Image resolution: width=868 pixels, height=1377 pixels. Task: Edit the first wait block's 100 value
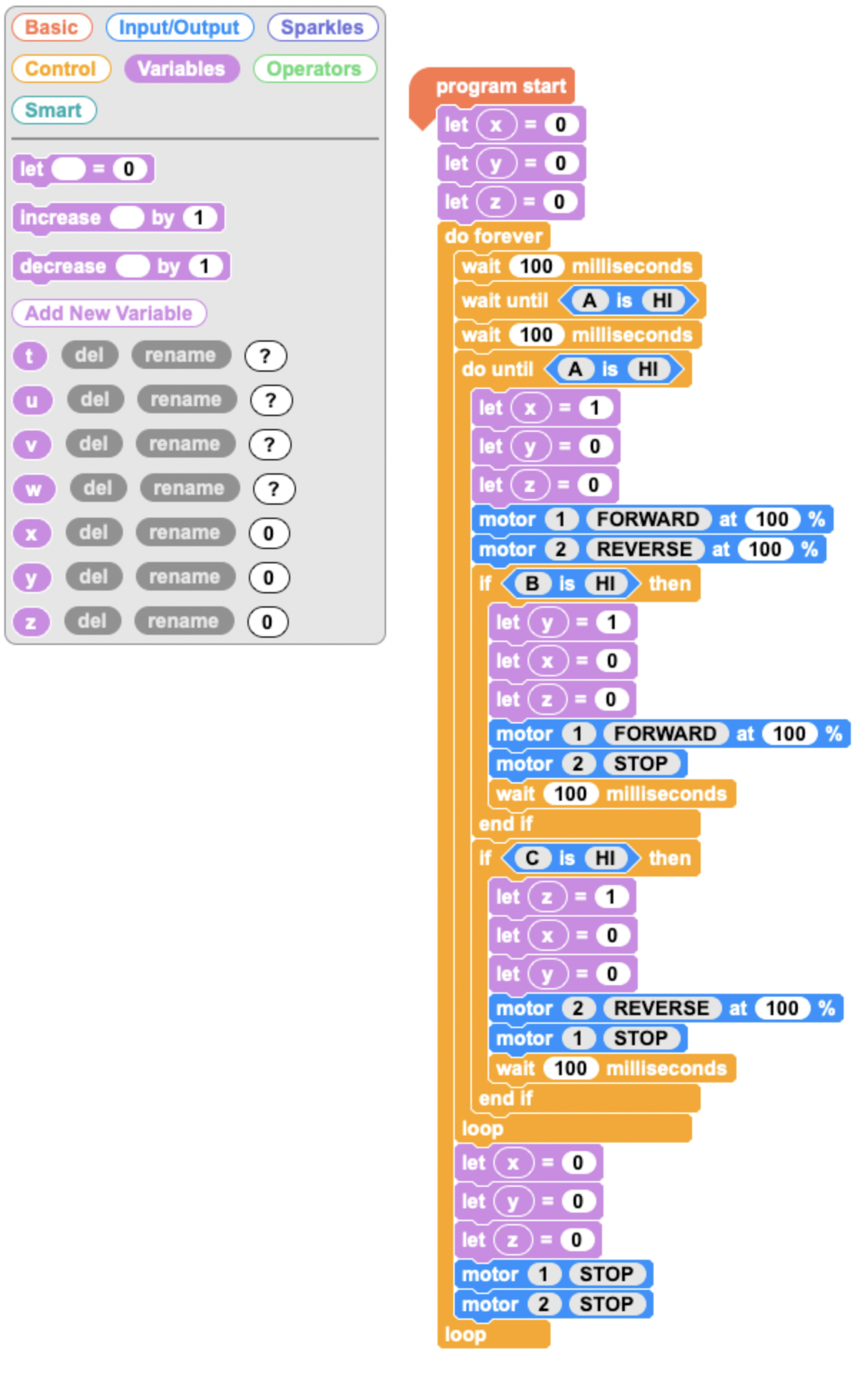tap(536, 266)
